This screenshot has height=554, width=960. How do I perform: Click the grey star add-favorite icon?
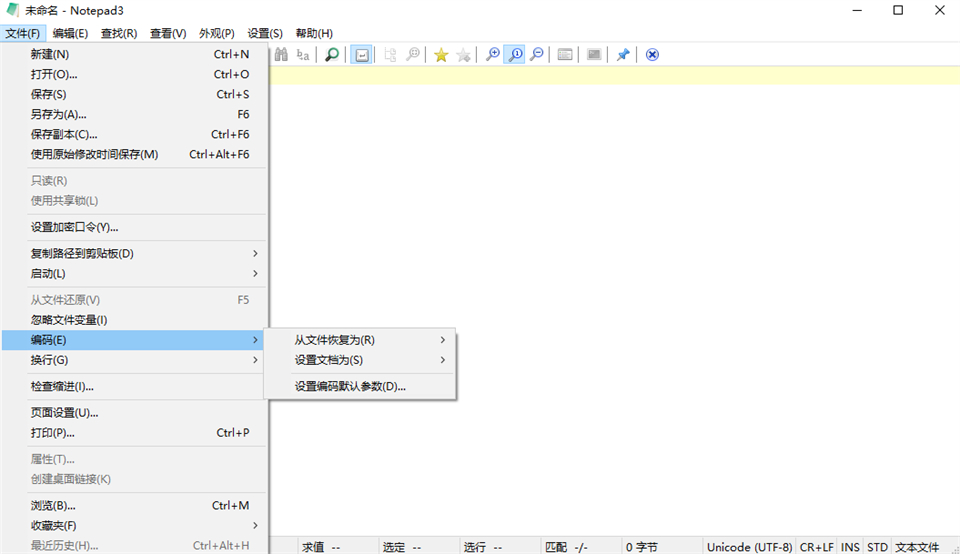tap(463, 54)
